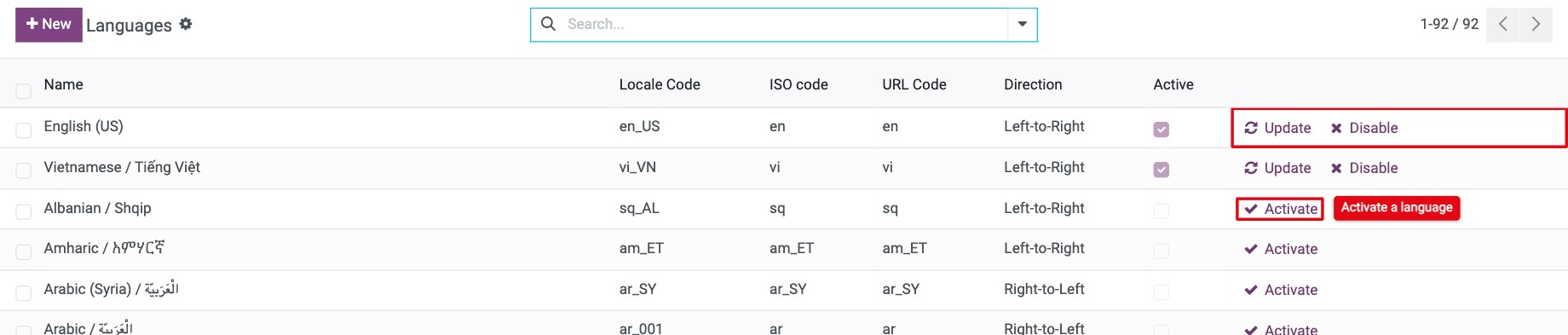Open the English (US) language record

point(84,126)
